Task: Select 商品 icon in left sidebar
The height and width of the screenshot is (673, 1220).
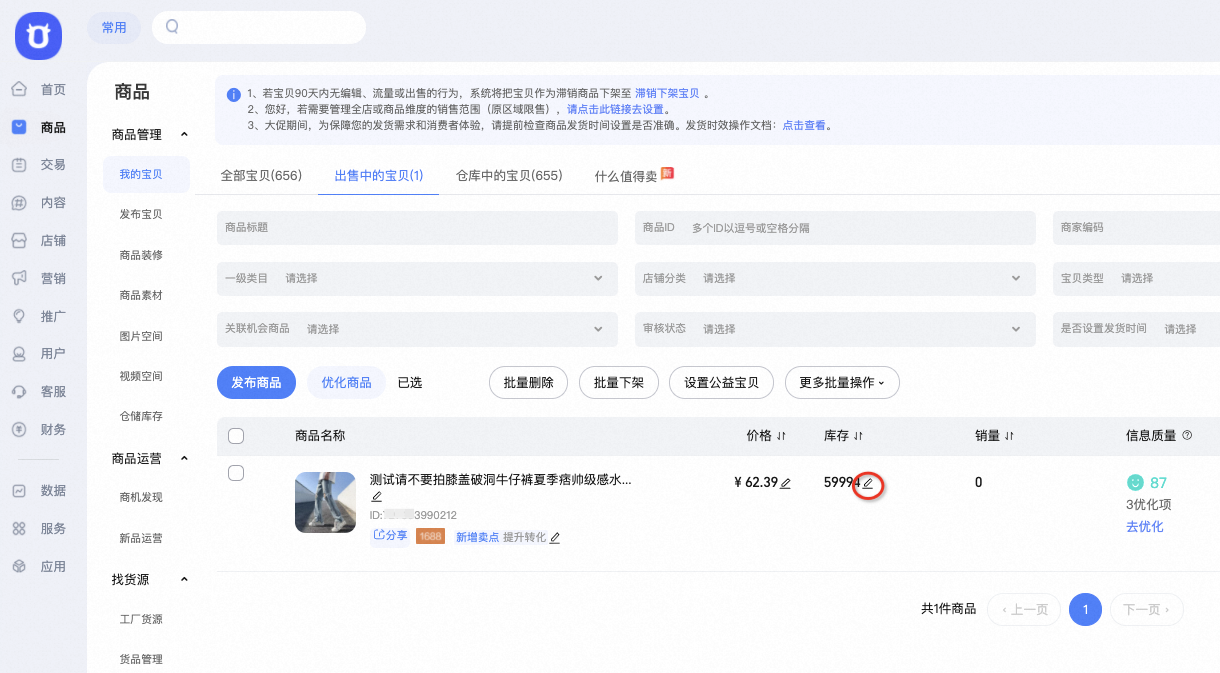Action: (x=19, y=127)
